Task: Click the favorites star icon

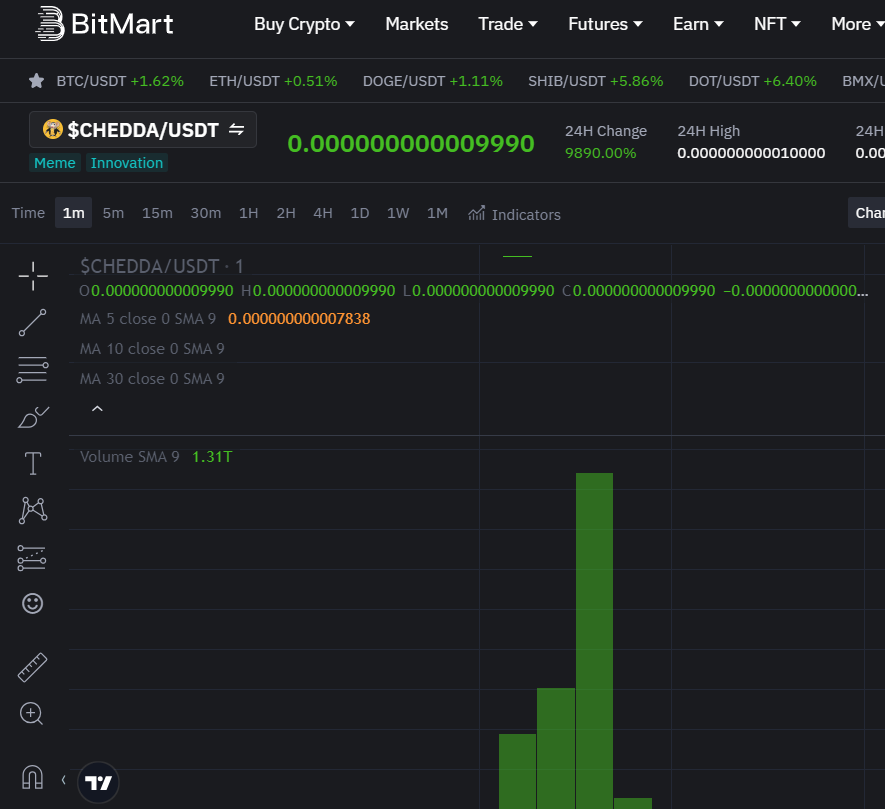Action: click(37, 81)
